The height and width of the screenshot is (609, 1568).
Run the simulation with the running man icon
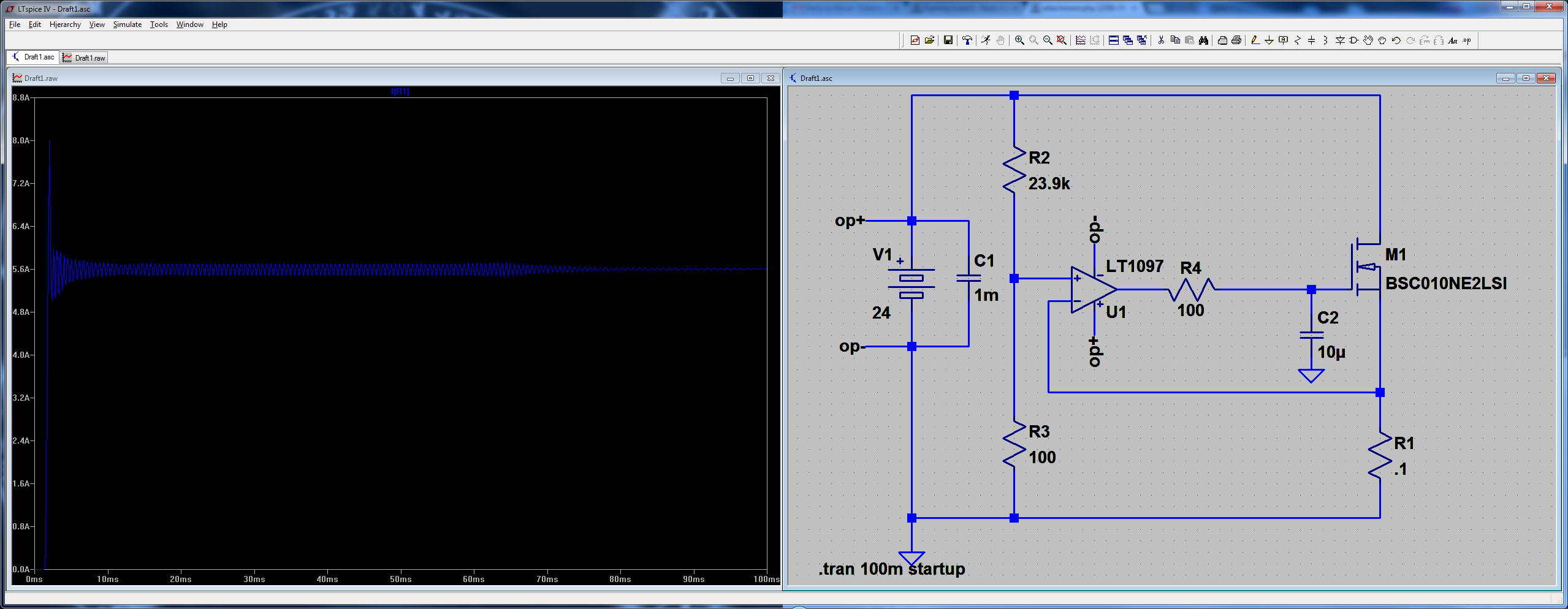(x=986, y=40)
